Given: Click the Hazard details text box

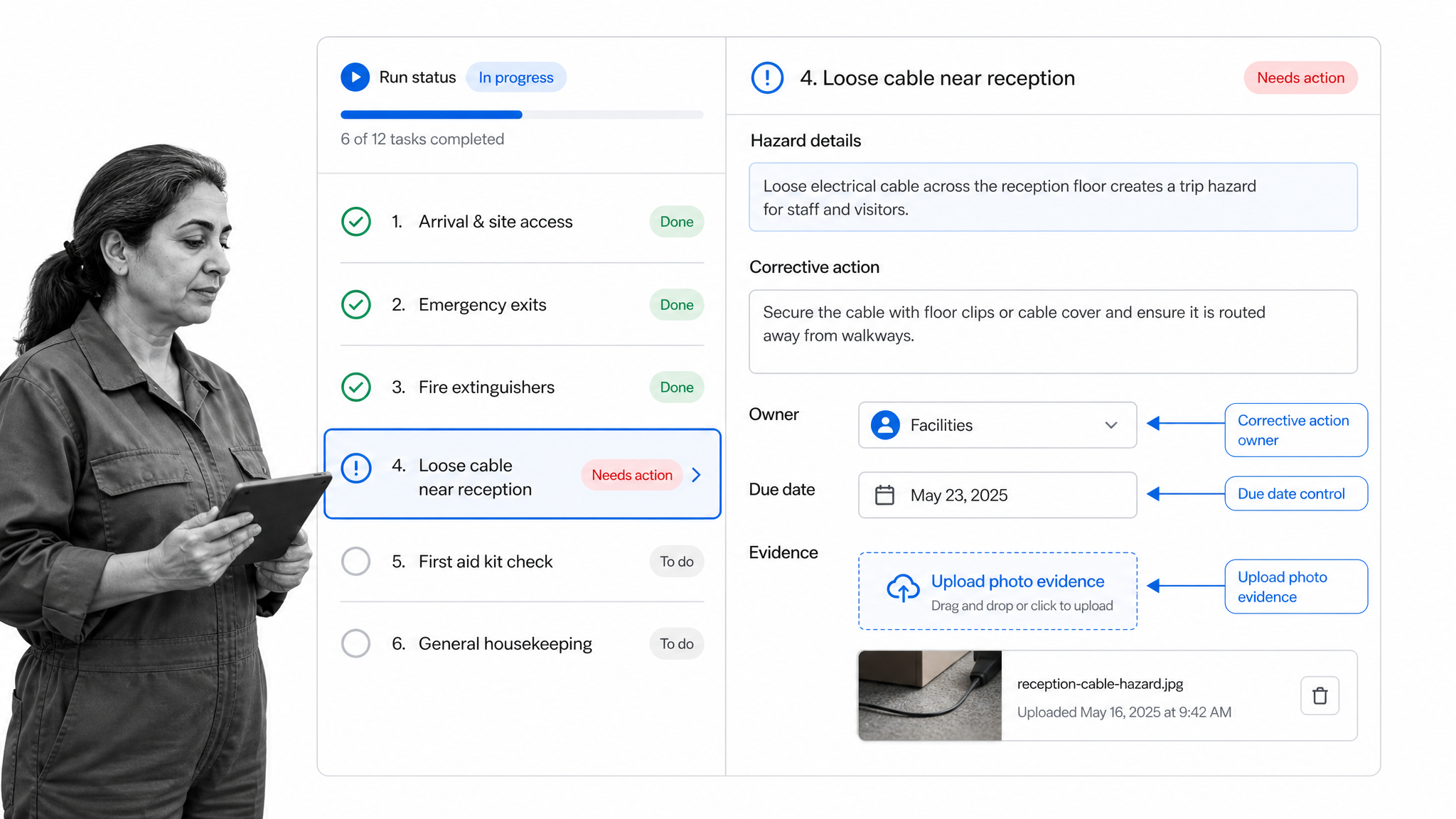Looking at the screenshot, I should click(x=1053, y=197).
